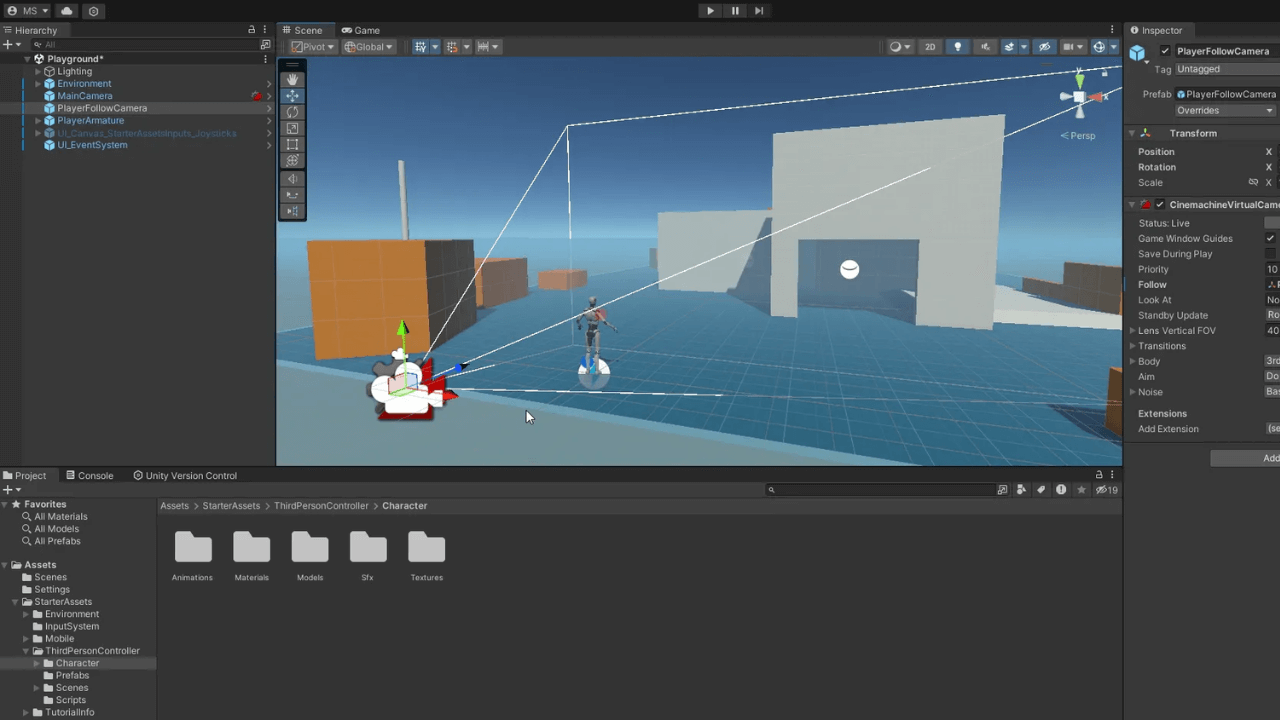Select the Move tool

[292, 96]
